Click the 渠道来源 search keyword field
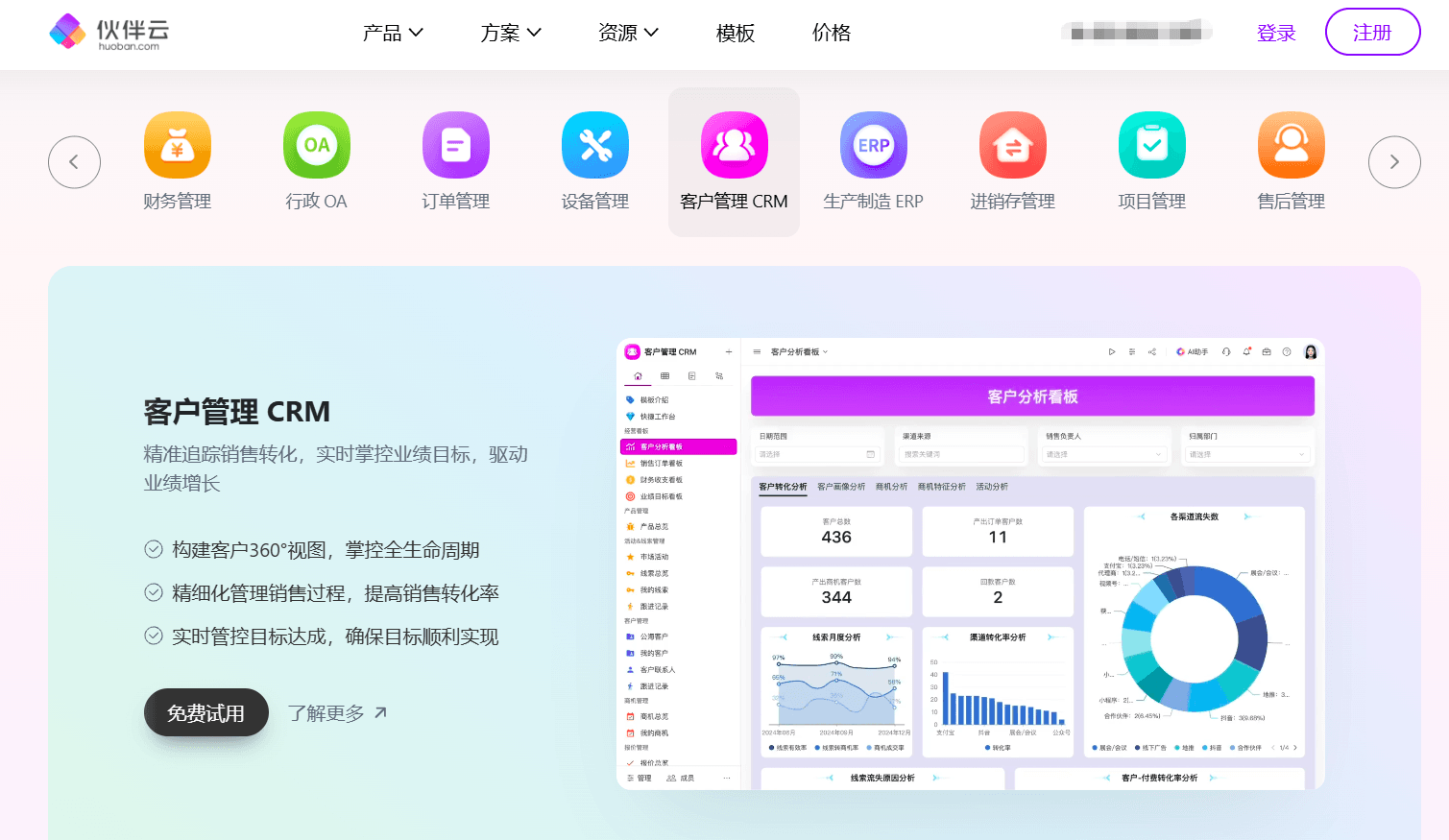The image size is (1449, 840). point(962,454)
